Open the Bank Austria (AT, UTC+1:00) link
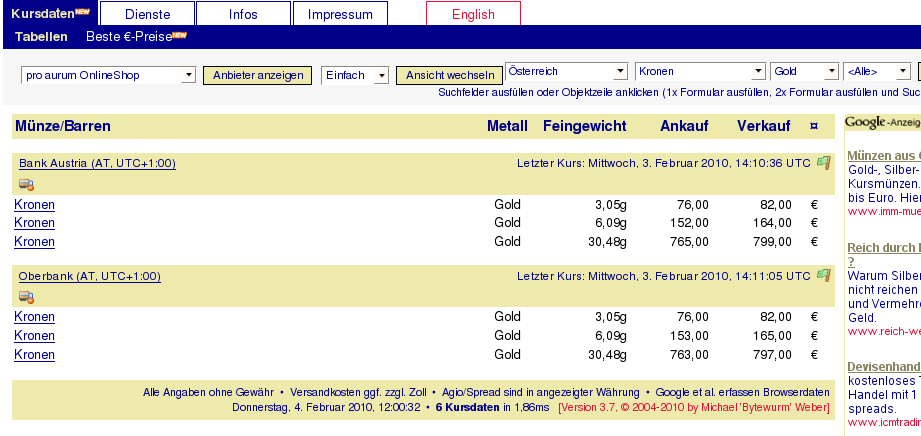This screenshot has height=436, width=921. pyautogui.click(x=97, y=163)
